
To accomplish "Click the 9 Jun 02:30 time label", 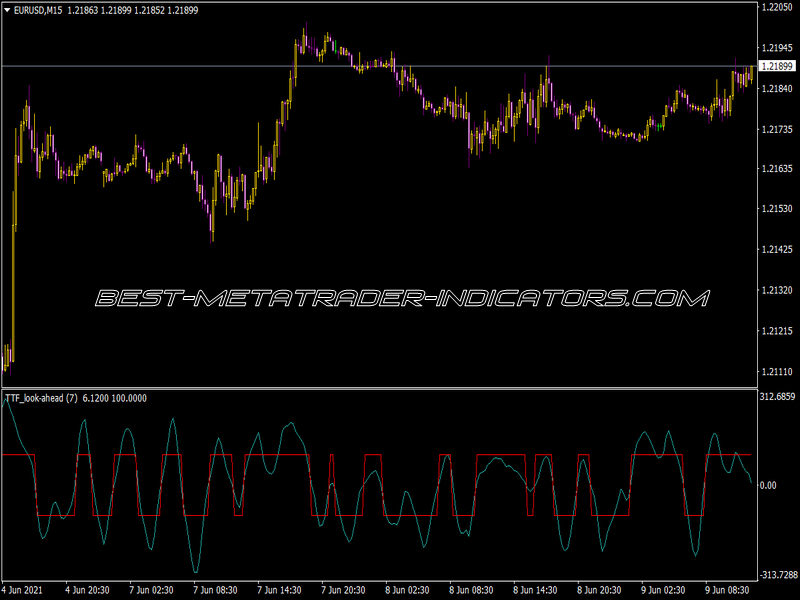I will [x=663, y=590].
